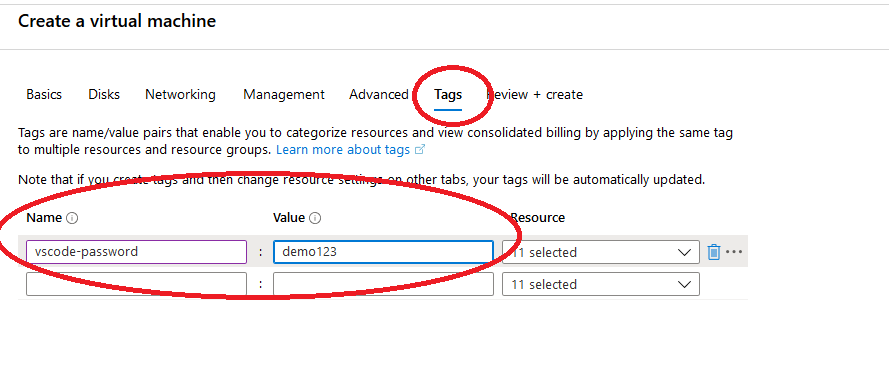Focus the empty Value field in second row
The image size is (889, 387).
[x=383, y=284]
